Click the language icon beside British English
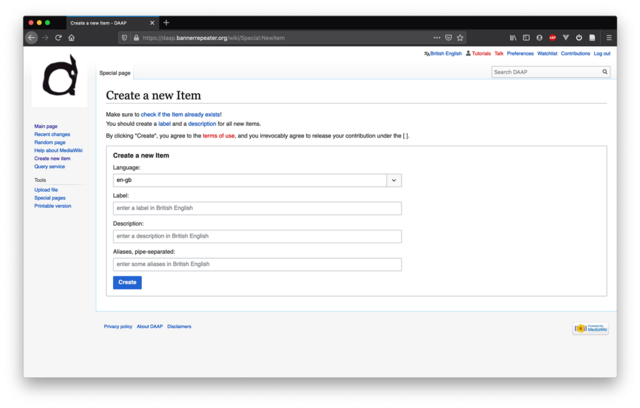The width and height of the screenshot is (640, 408). 427,53
